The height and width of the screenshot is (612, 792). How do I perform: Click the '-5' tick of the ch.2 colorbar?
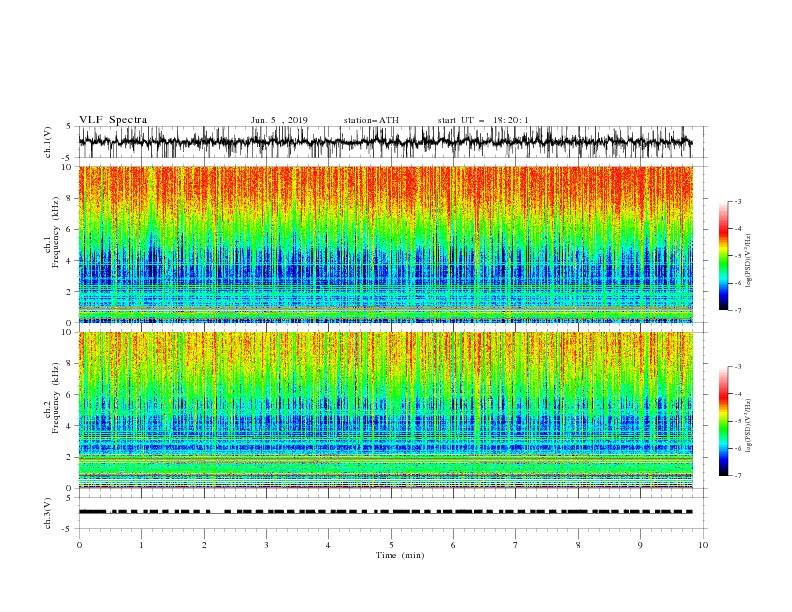(737, 421)
